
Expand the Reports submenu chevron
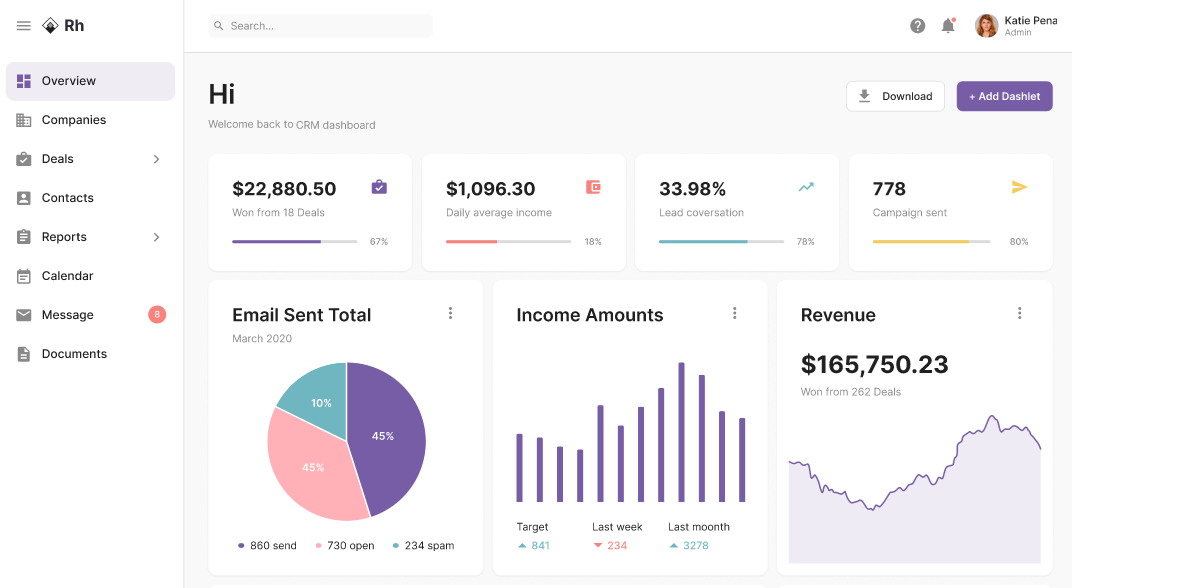156,237
